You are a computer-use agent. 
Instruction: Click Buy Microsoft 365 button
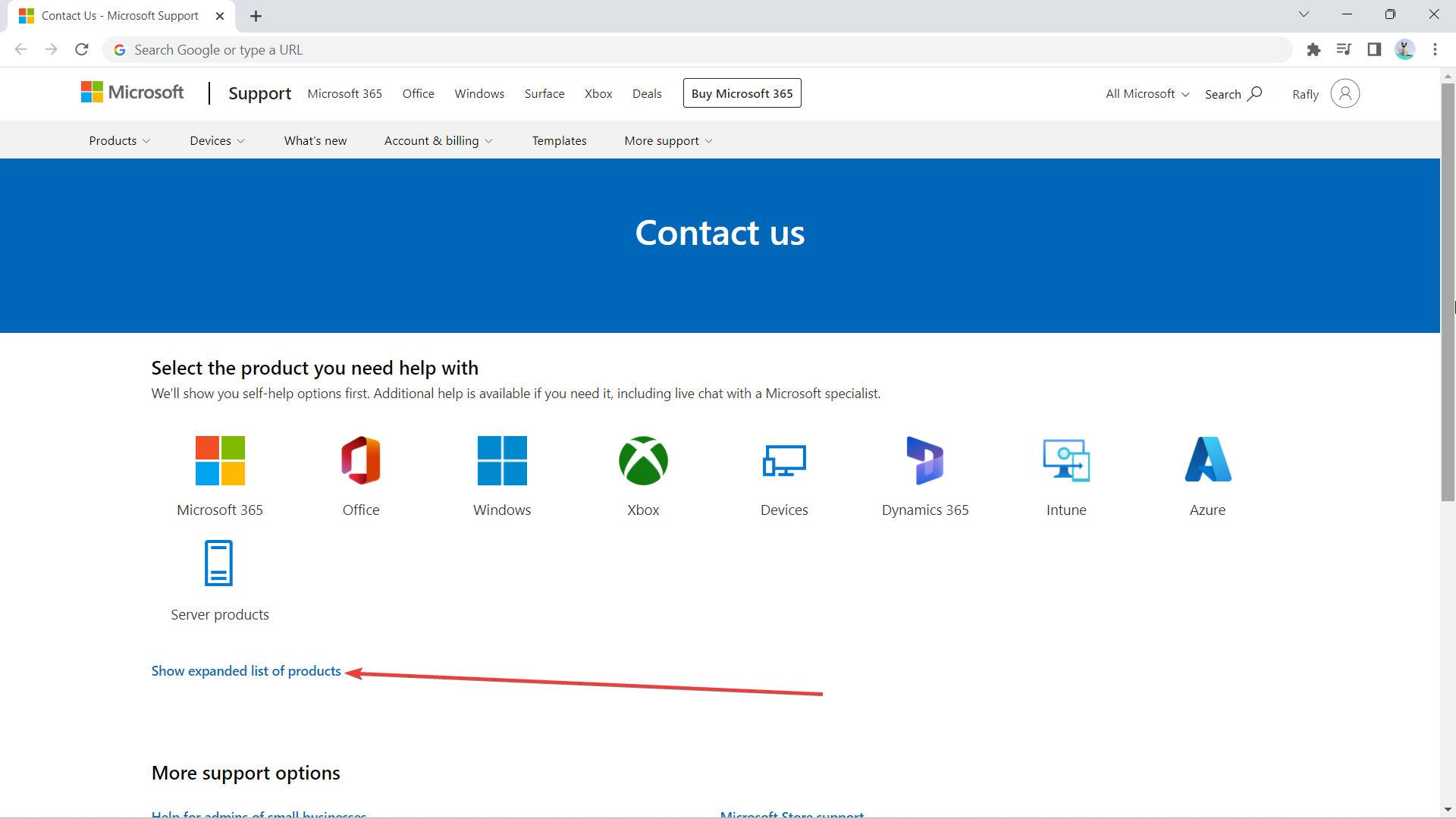742,93
